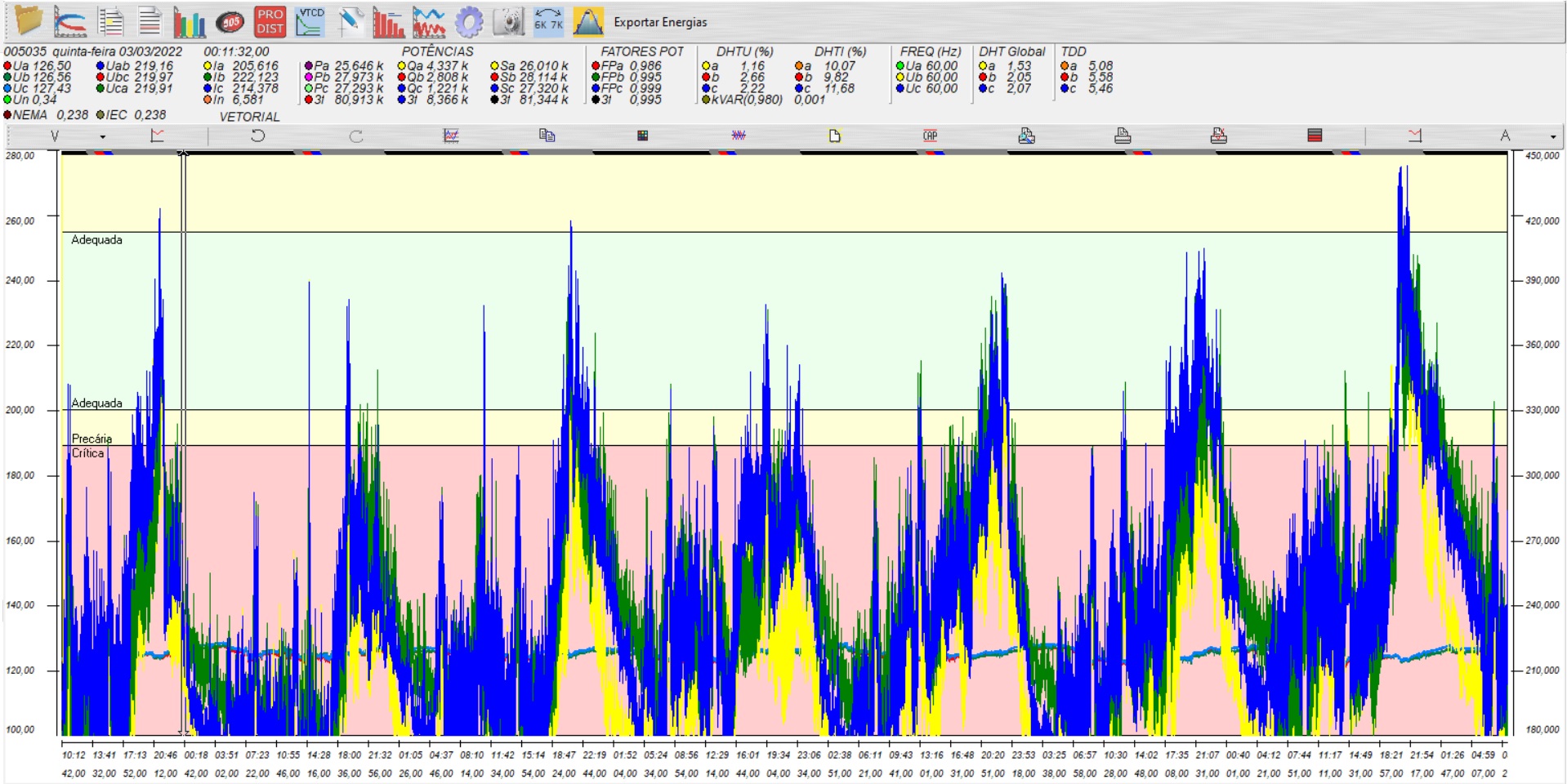Expand the V quantity dropdown arrow
Image resolution: width=1567 pixels, height=784 pixels.
(x=102, y=136)
